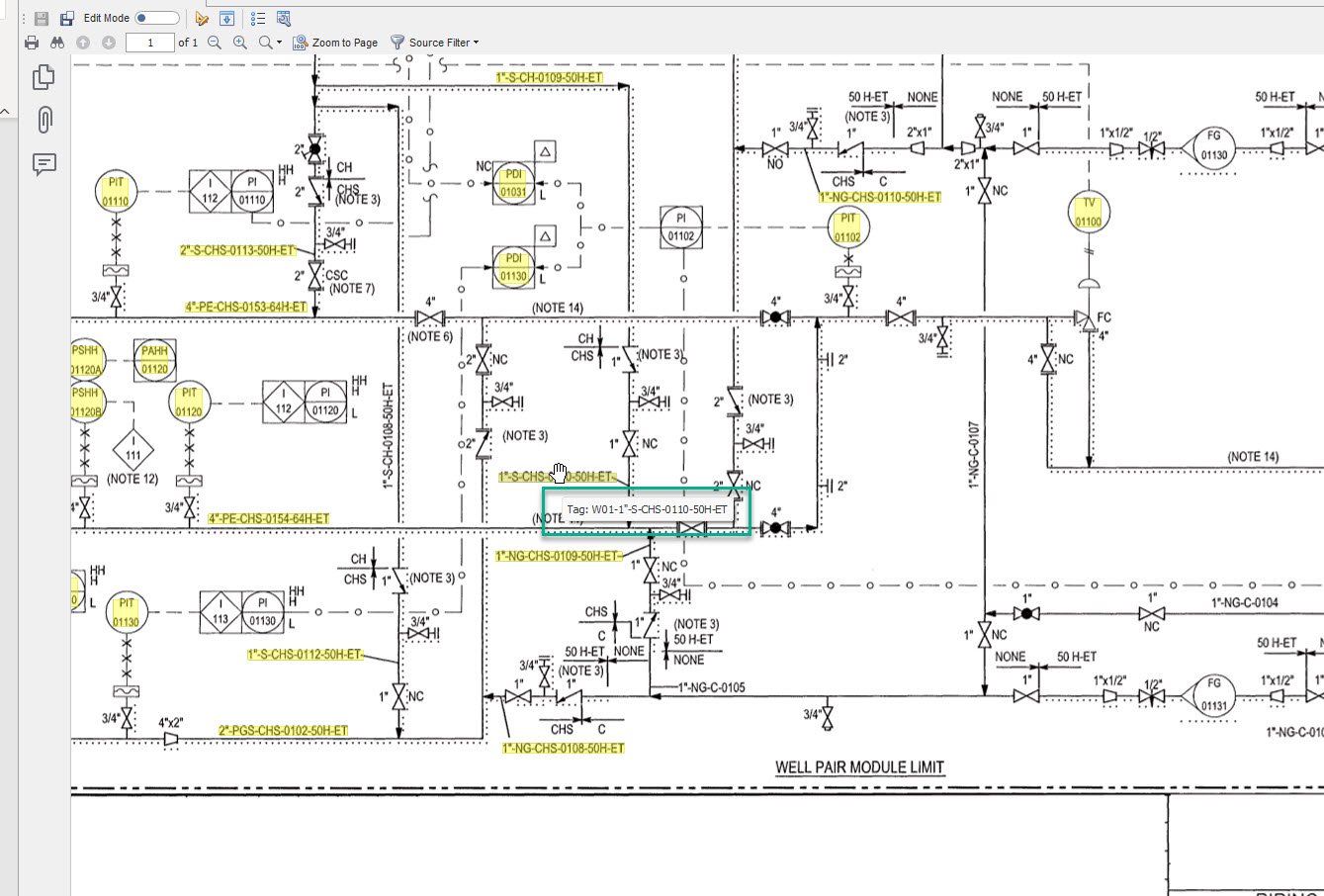This screenshot has height=896, width=1324.
Task: Select the highlighted PIT 01102 instrument tag
Action: 847,227
